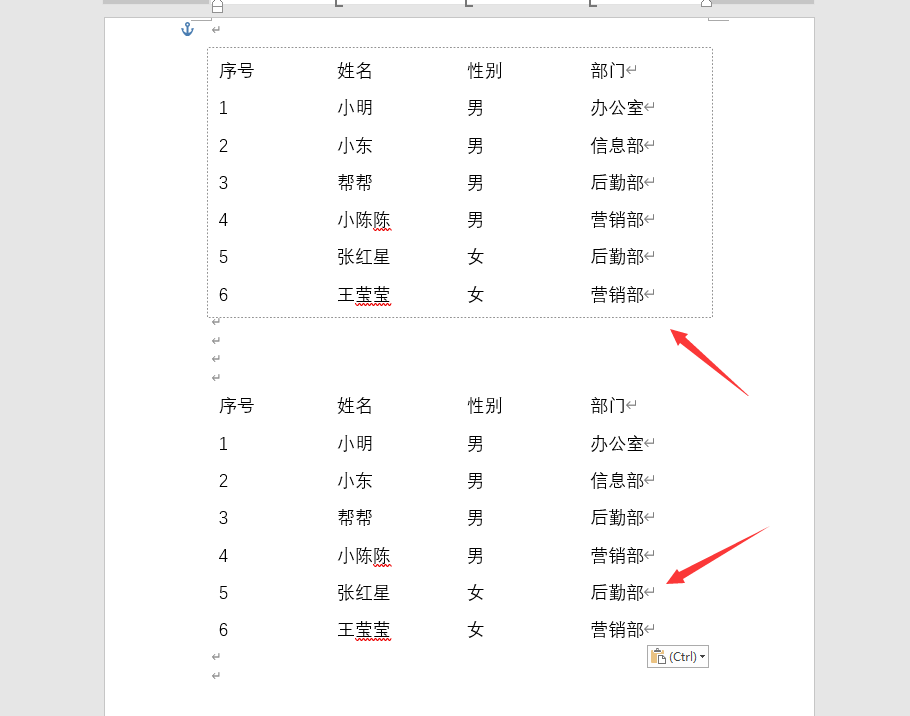Click 小陈陈 inside the dashed text box

point(364,220)
